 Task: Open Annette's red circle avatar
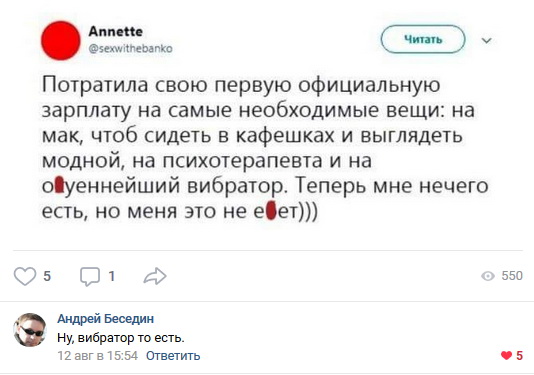[61, 41]
